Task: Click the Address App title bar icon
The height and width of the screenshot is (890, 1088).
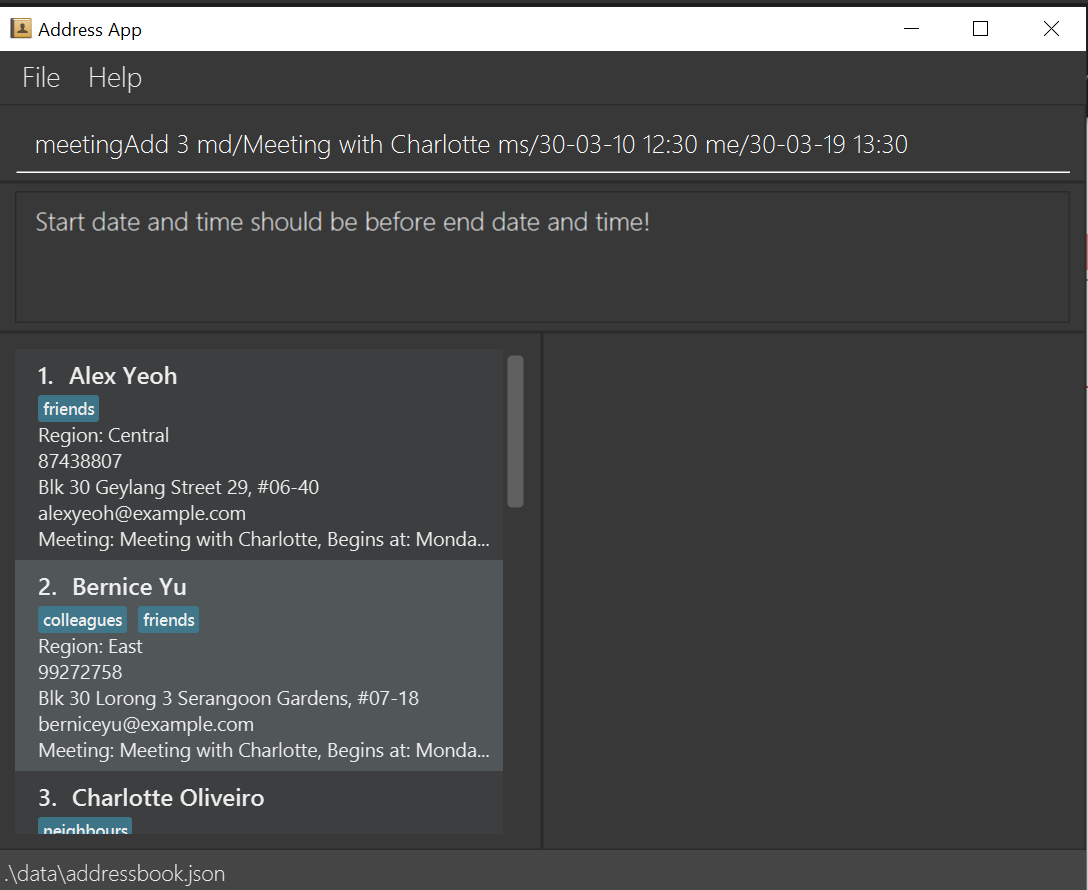Action: (x=21, y=28)
